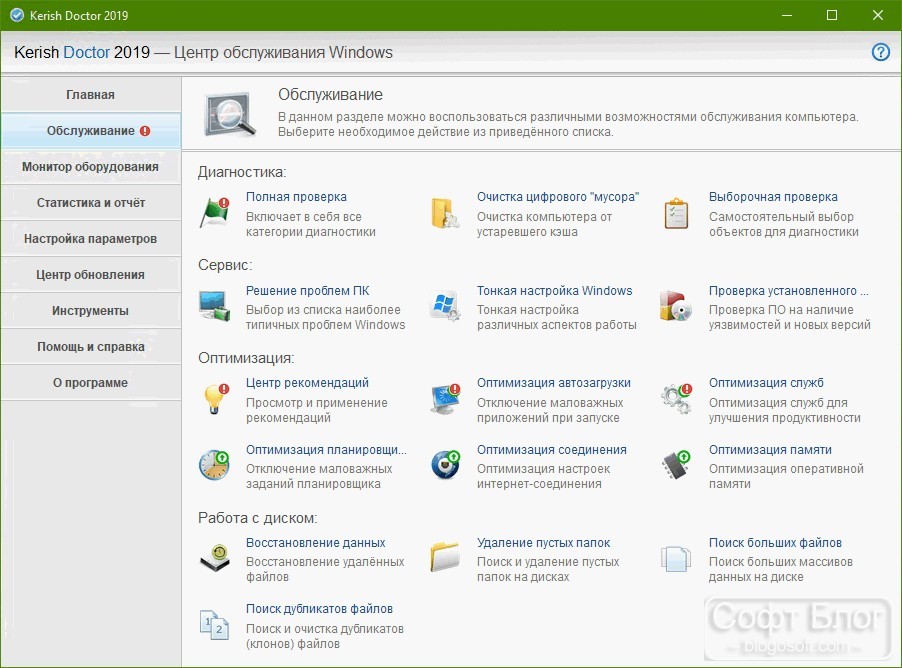The height and width of the screenshot is (668, 902).
Task: Go to Настройка параметров tab
Action: click(90, 239)
